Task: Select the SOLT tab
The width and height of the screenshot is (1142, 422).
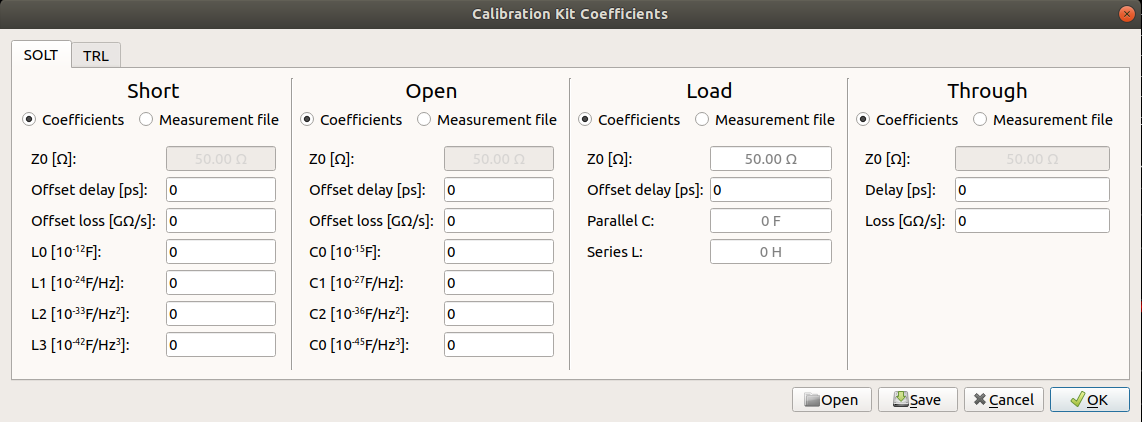Action: tap(41, 55)
